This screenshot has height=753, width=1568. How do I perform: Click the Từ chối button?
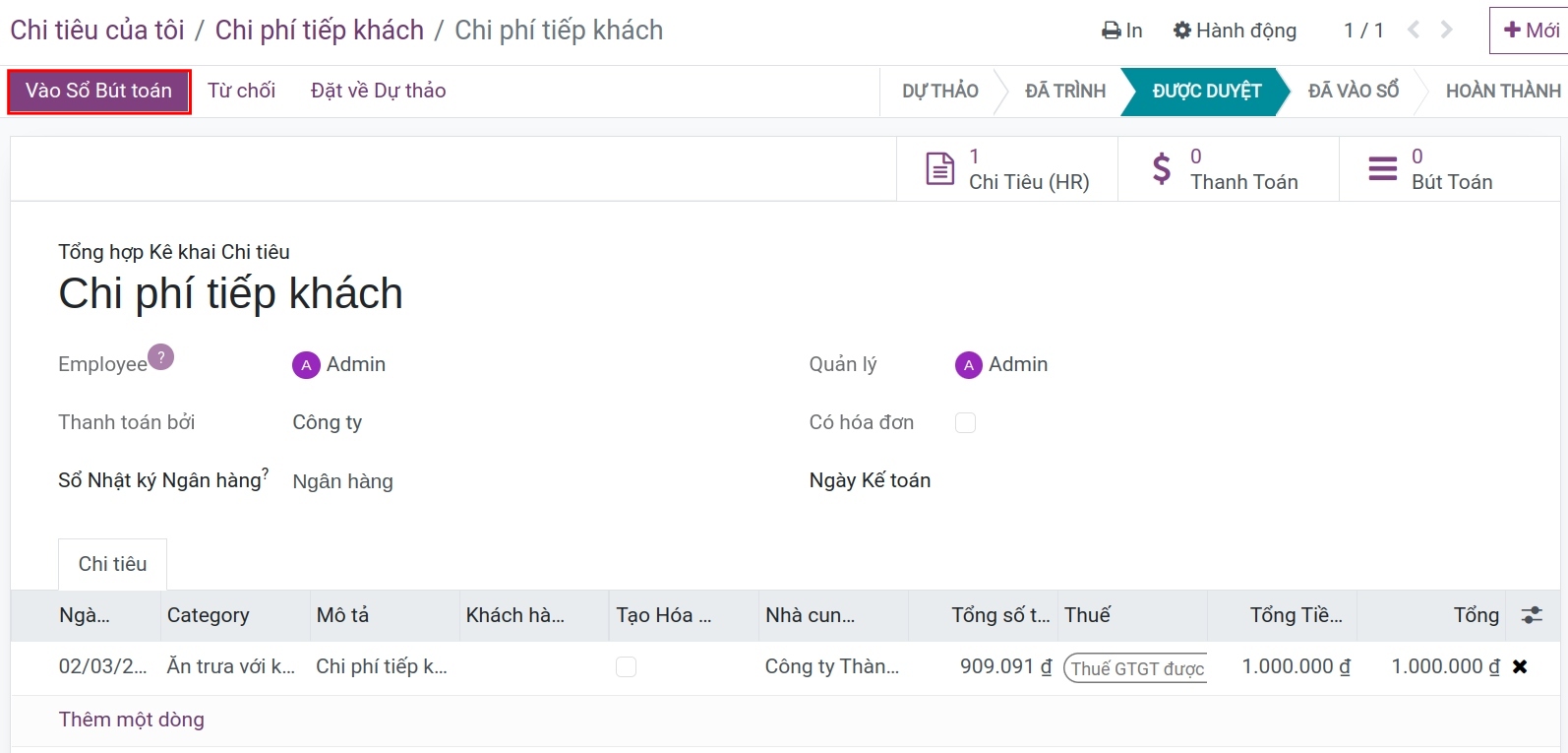pyautogui.click(x=241, y=91)
